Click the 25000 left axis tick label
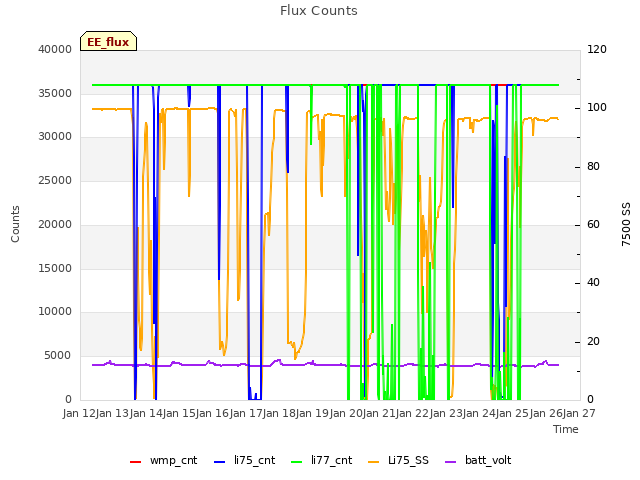 point(55,180)
